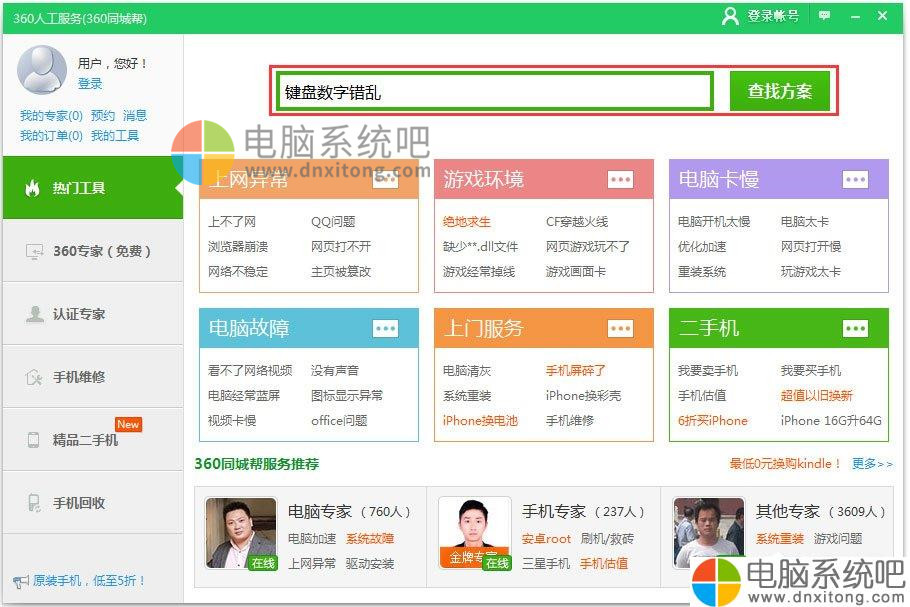Select the 热门工具 sidebar tab
Image resolution: width=910 pixels, height=607 pixels.
click(93, 187)
